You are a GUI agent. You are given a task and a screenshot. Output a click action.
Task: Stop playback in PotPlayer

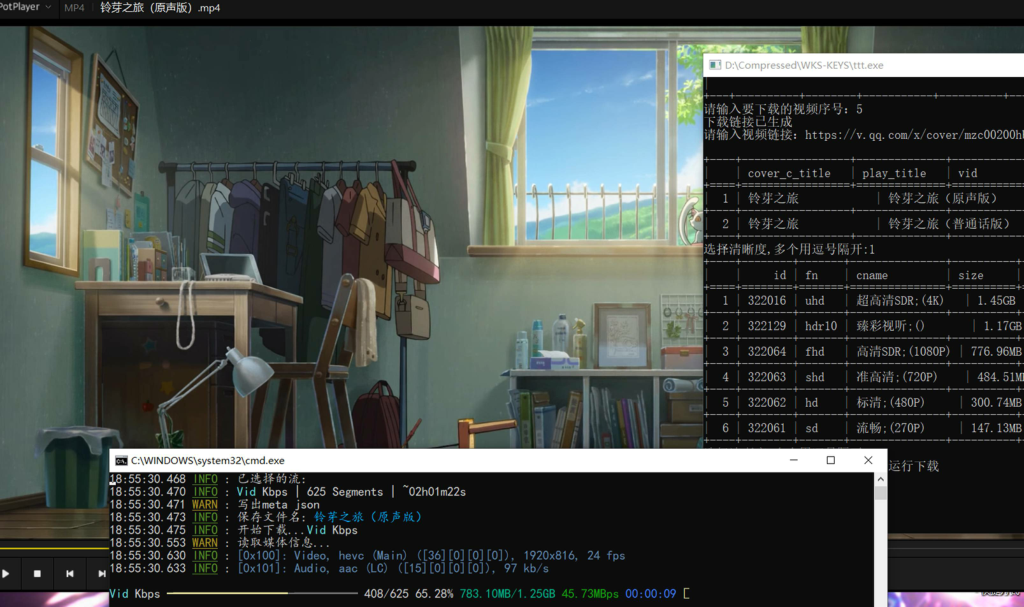coord(37,574)
